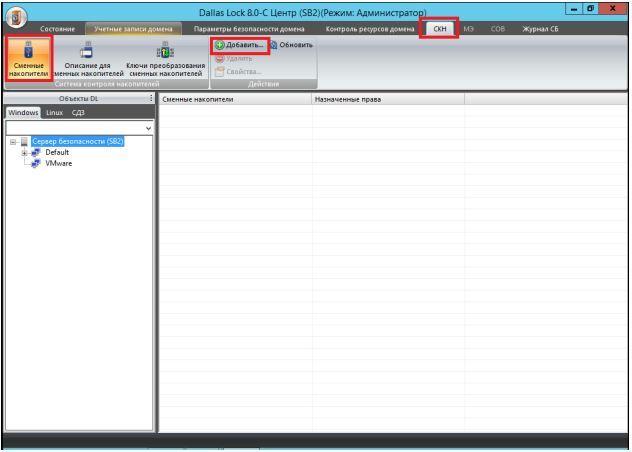Sort by Назначенные права column header

pyautogui.click(x=388, y=99)
